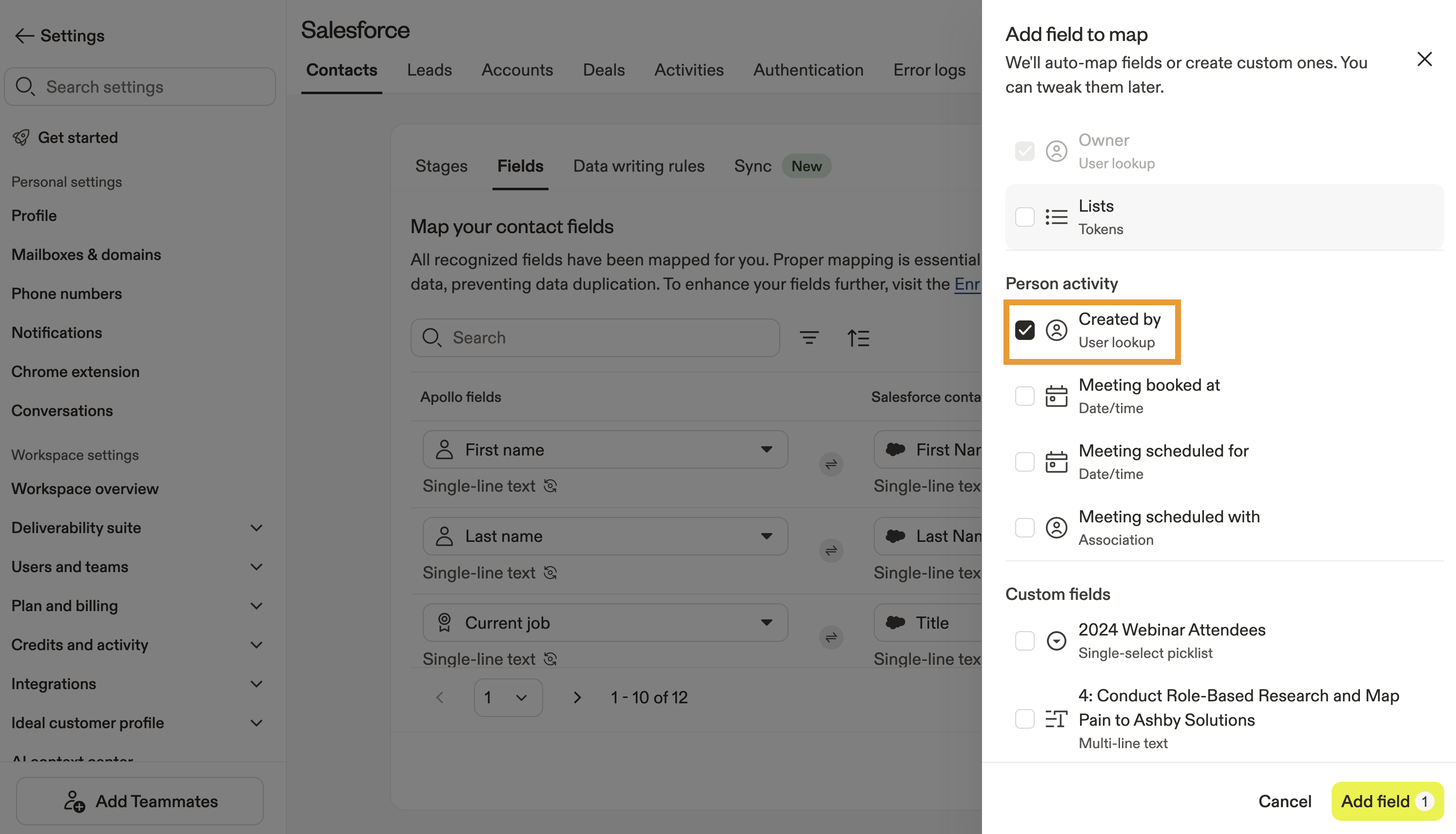This screenshot has height=834, width=1456.
Task: Switch to the Stages sub-tab
Action: pyautogui.click(x=441, y=166)
